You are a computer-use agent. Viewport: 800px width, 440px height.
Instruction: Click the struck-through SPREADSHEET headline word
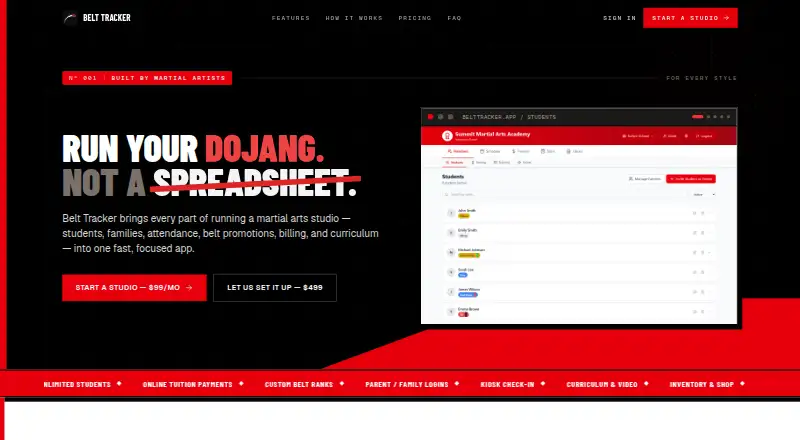tap(255, 183)
